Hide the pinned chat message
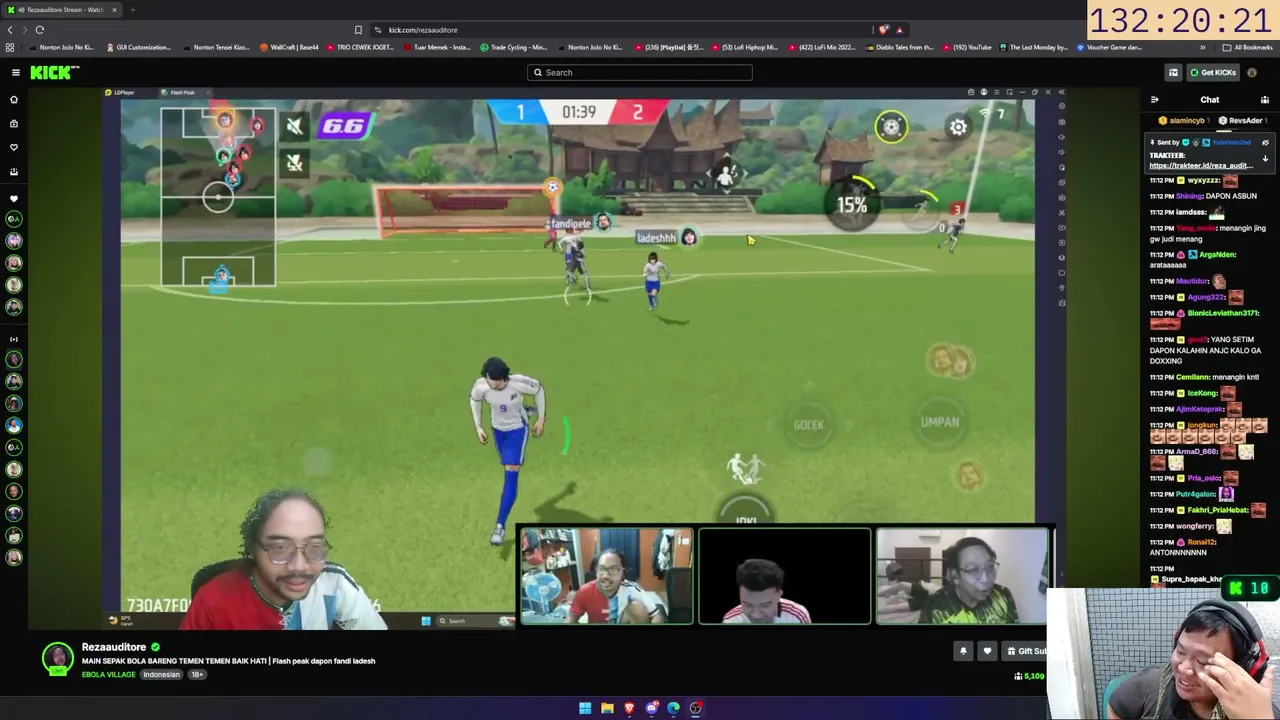The image size is (1280, 720). pyautogui.click(x=1265, y=143)
